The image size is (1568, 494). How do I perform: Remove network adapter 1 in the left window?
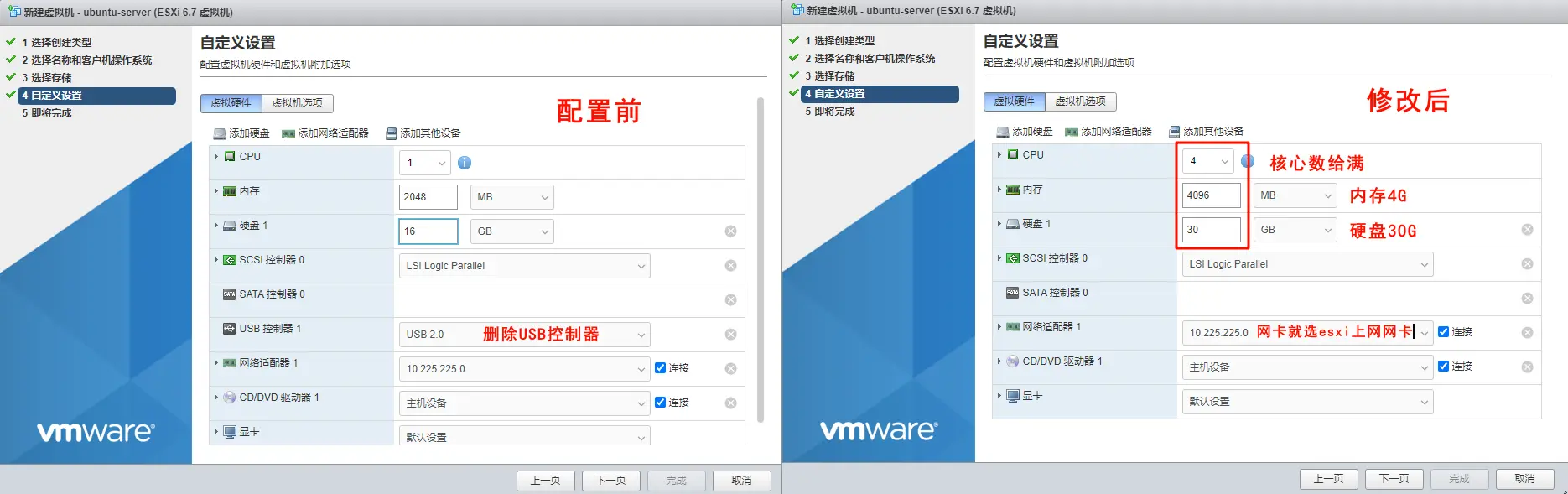pyautogui.click(x=731, y=369)
